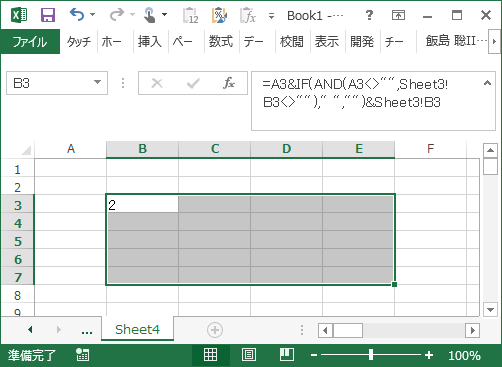Select column B header
This screenshot has height=367, width=502.
(x=142, y=149)
